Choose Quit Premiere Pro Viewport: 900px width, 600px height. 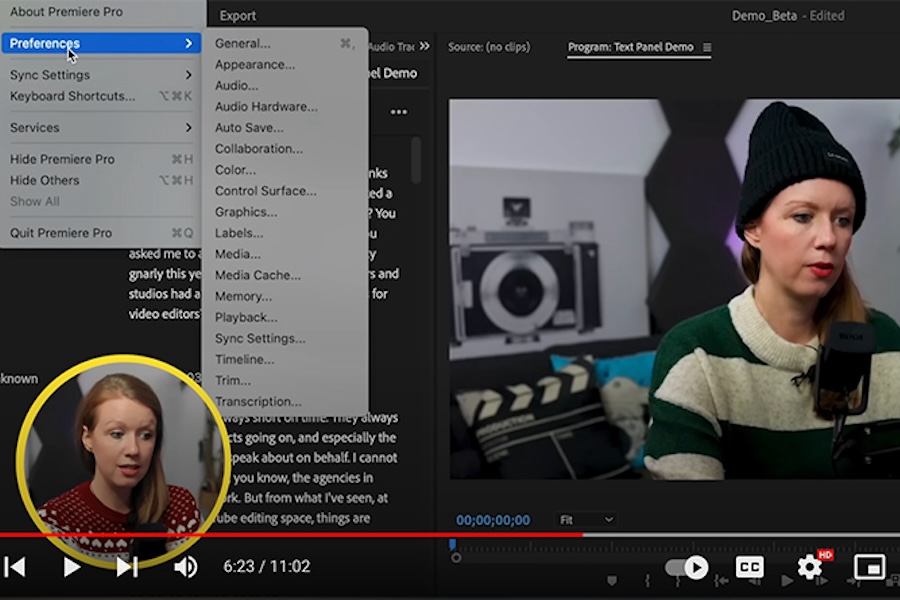click(101, 233)
